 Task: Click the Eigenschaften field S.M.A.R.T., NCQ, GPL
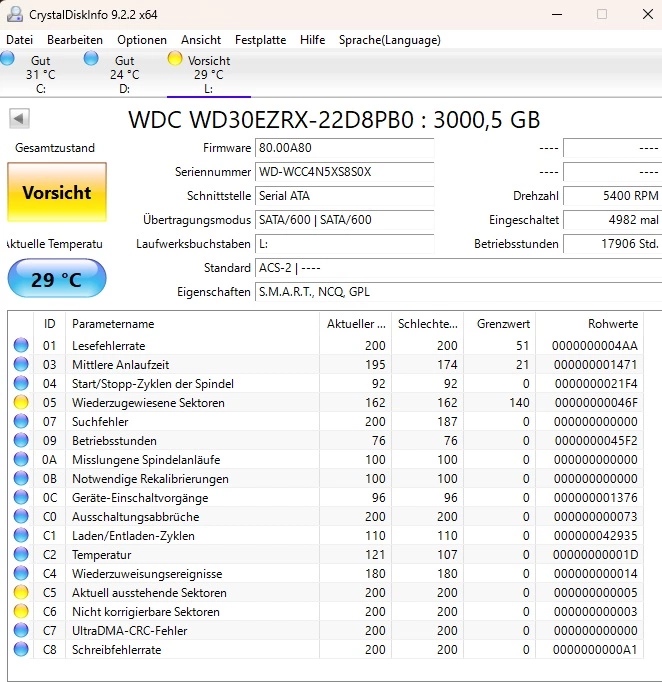[458, 292]
